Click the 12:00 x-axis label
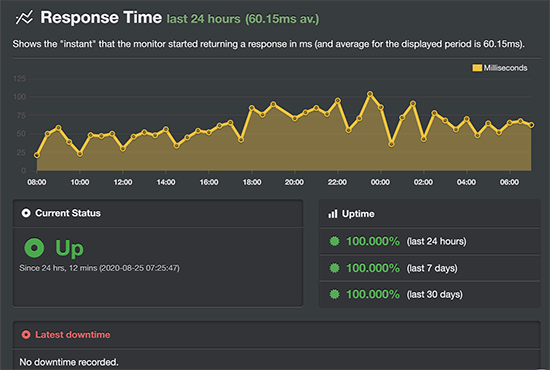Image resolution: width=550 pixels, height=370 pixels. [x=123, y=182]
